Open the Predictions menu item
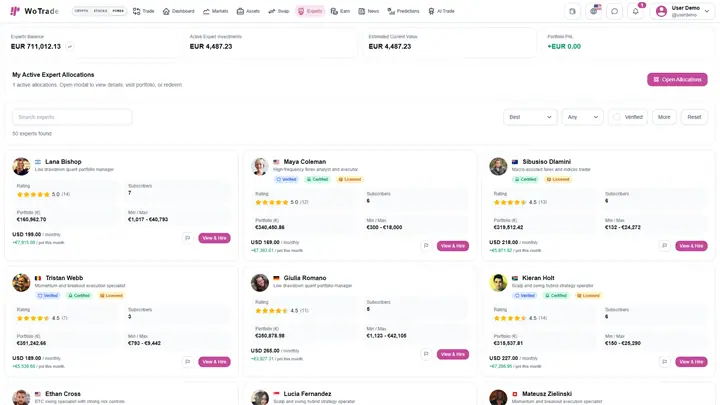 coord(403,11)
